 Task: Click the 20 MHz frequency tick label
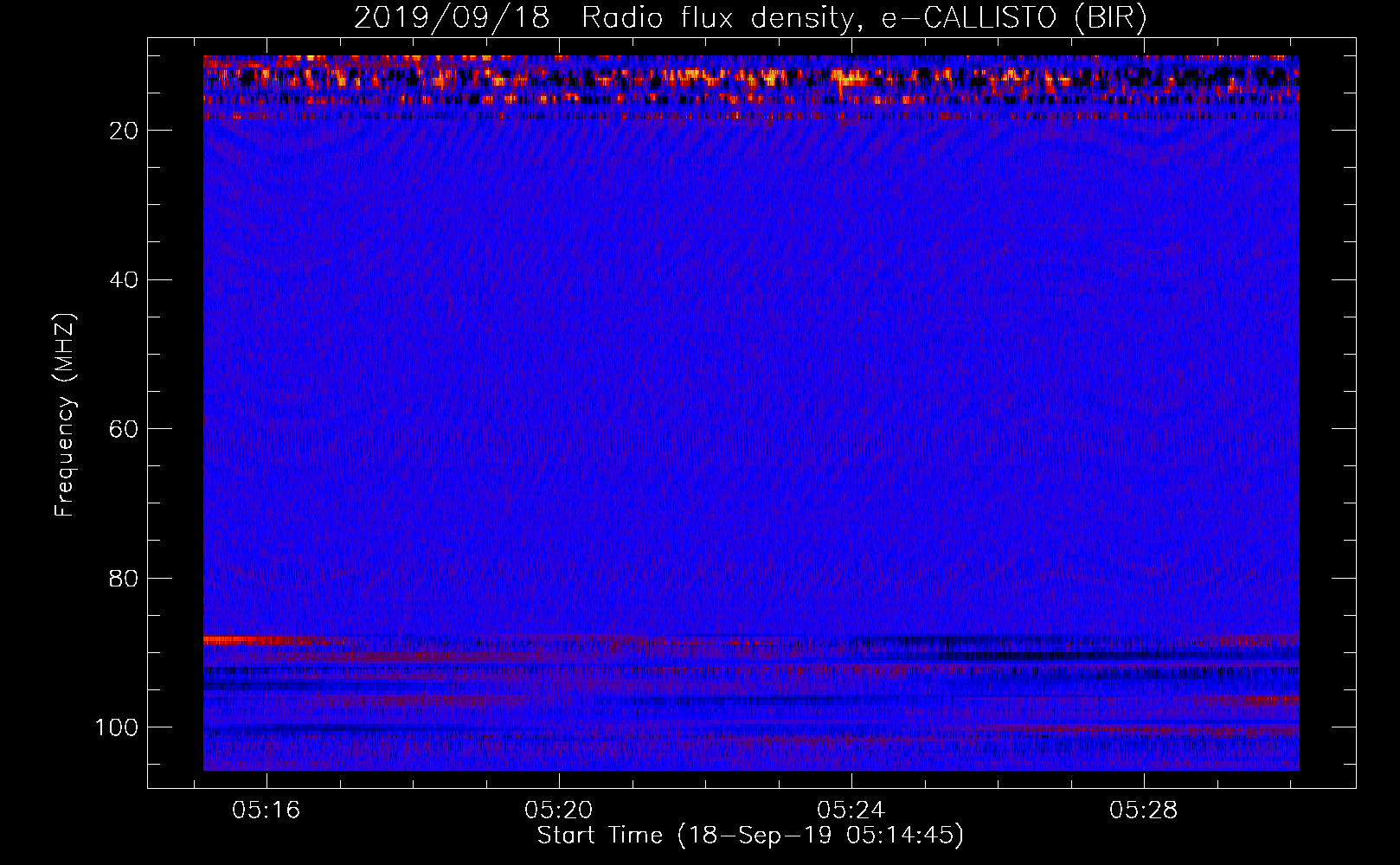[x=124, y=131]
